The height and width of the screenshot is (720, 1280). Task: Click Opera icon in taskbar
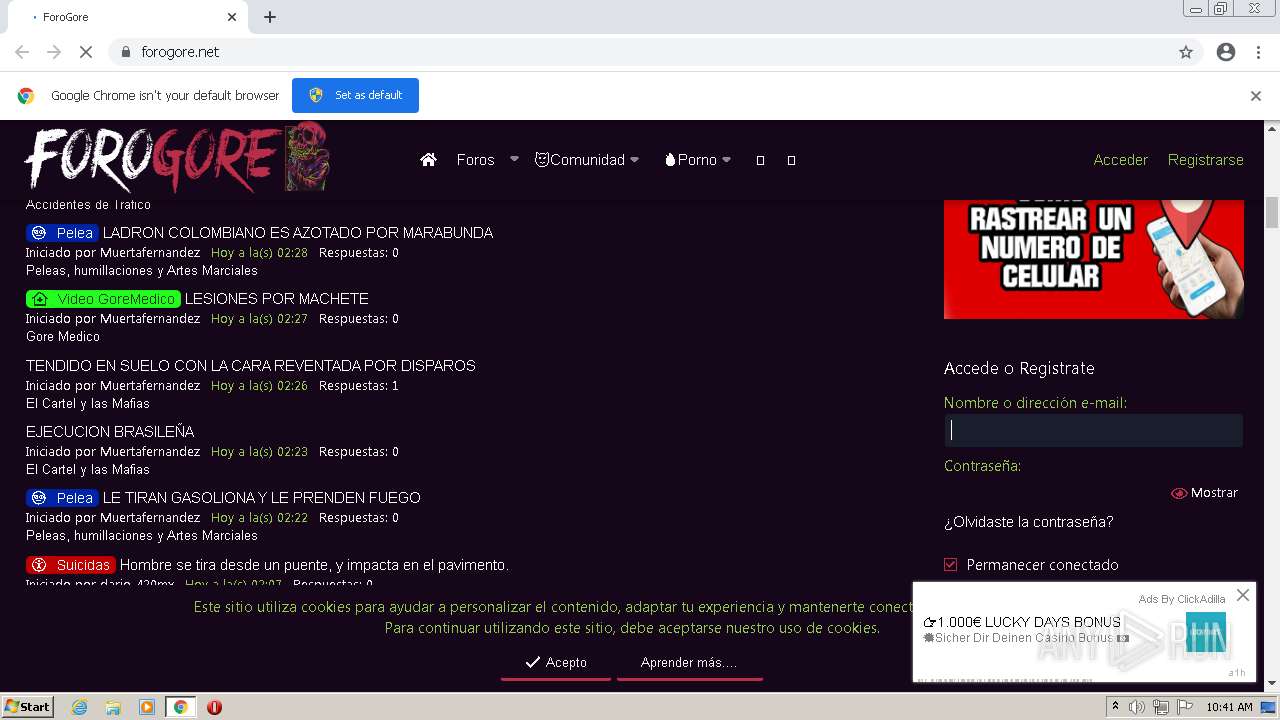[x=214, y=707]
